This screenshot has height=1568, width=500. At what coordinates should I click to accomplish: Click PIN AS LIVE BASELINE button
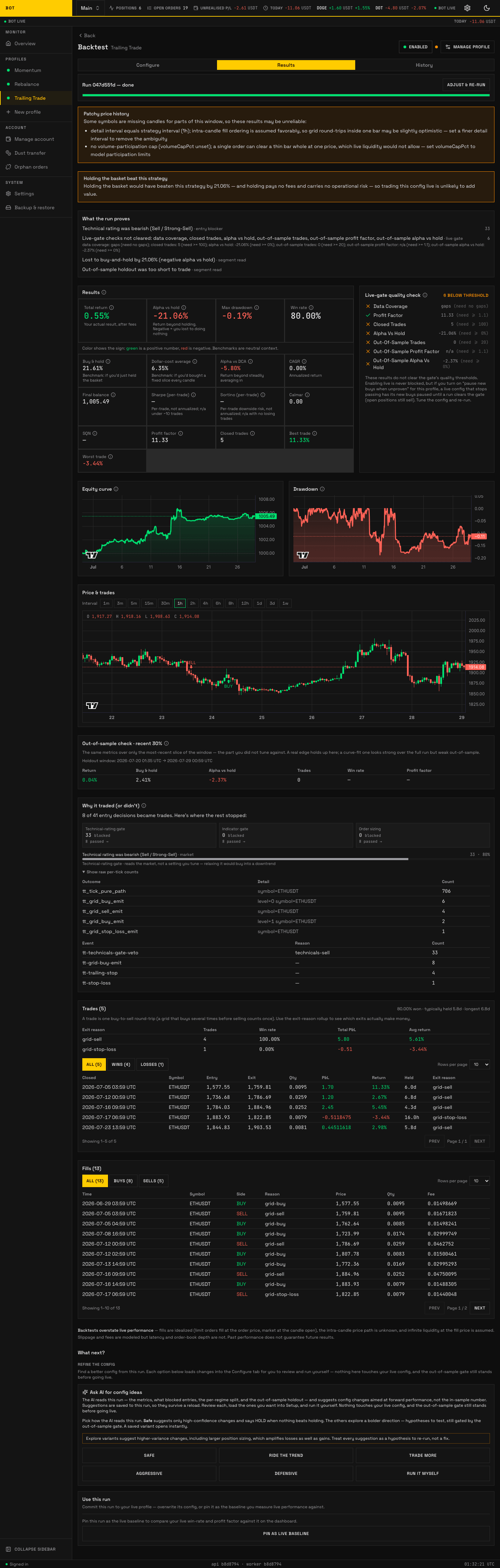(286, 1533)
